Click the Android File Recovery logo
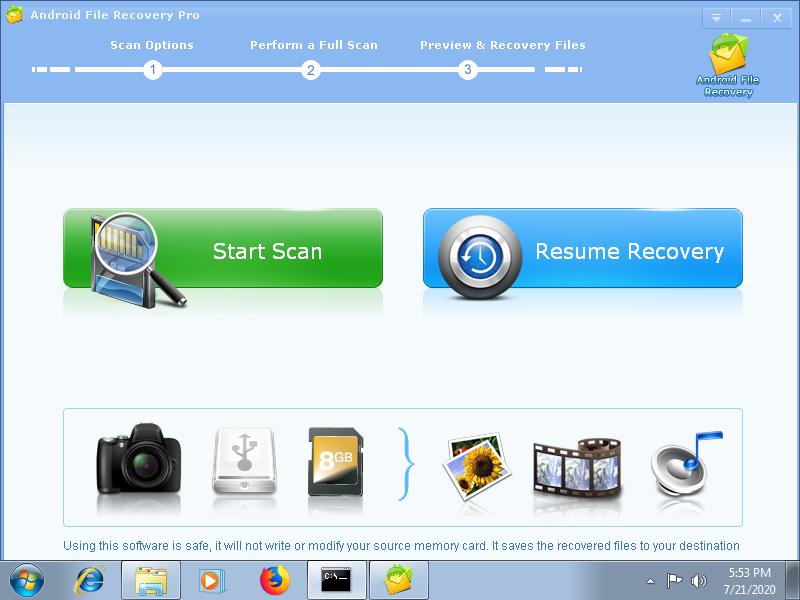The height and width of the screenshot is (600, 800). [x=728, y=65]
